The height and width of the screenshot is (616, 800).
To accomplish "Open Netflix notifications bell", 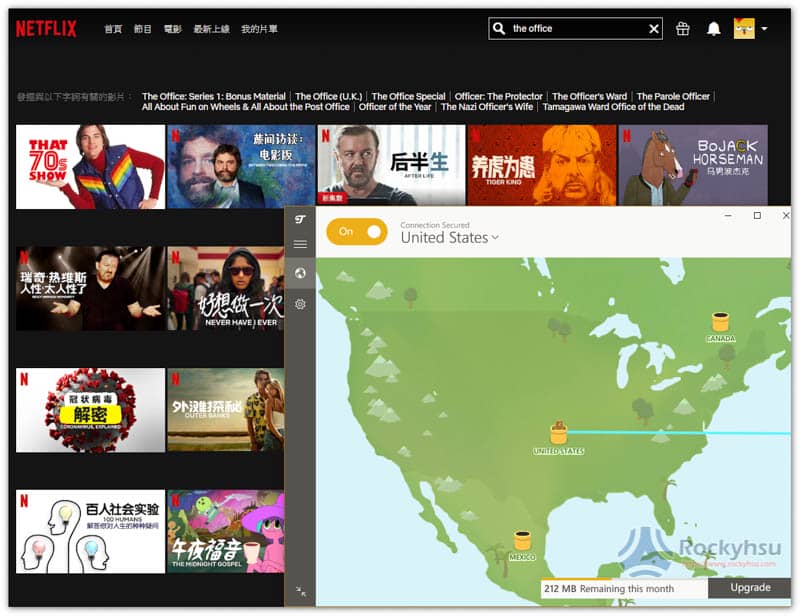I will 713,29.
